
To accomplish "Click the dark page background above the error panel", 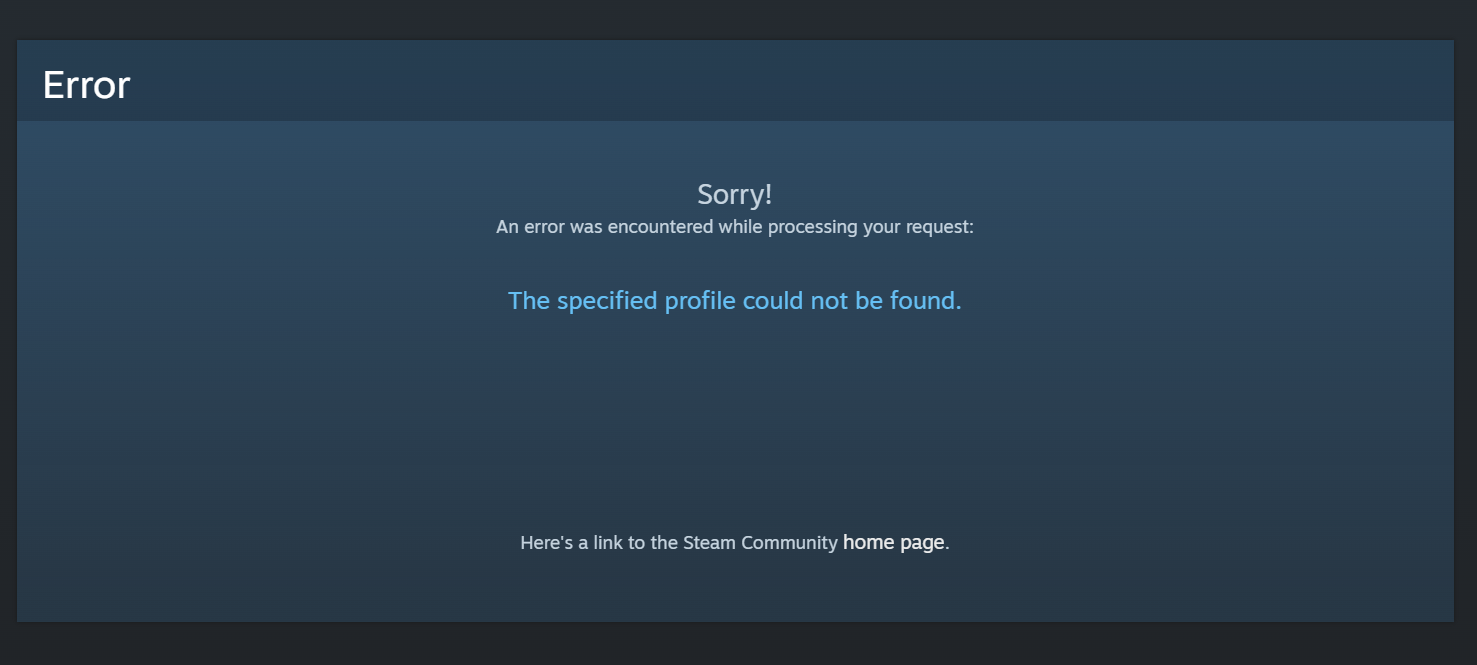I will pyautogui.click(x=738, y=19).
